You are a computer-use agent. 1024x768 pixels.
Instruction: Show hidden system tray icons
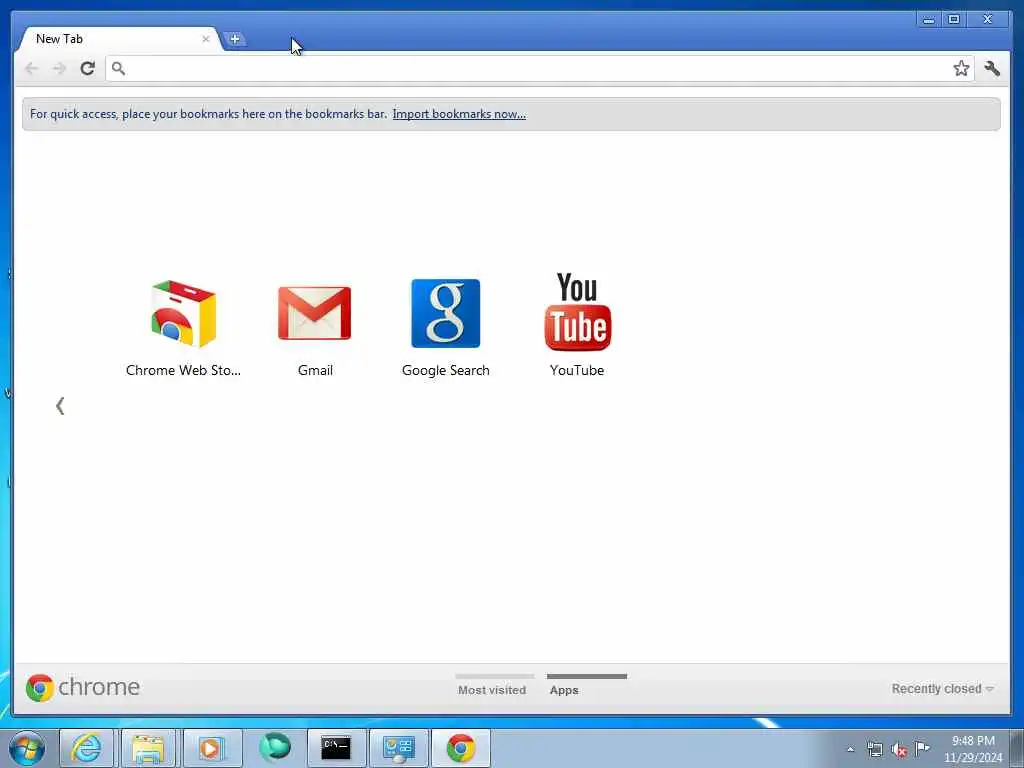click(x=850, y=749)
